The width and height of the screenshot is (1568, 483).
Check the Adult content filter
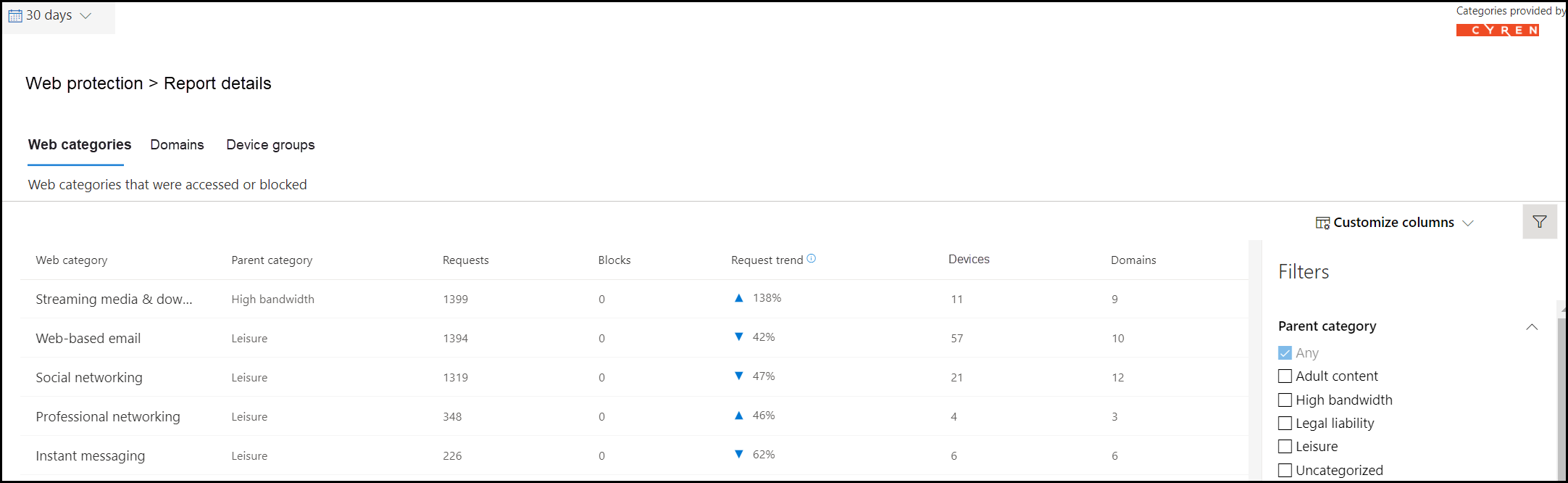pyautogui.click(x=1285, y=376)
